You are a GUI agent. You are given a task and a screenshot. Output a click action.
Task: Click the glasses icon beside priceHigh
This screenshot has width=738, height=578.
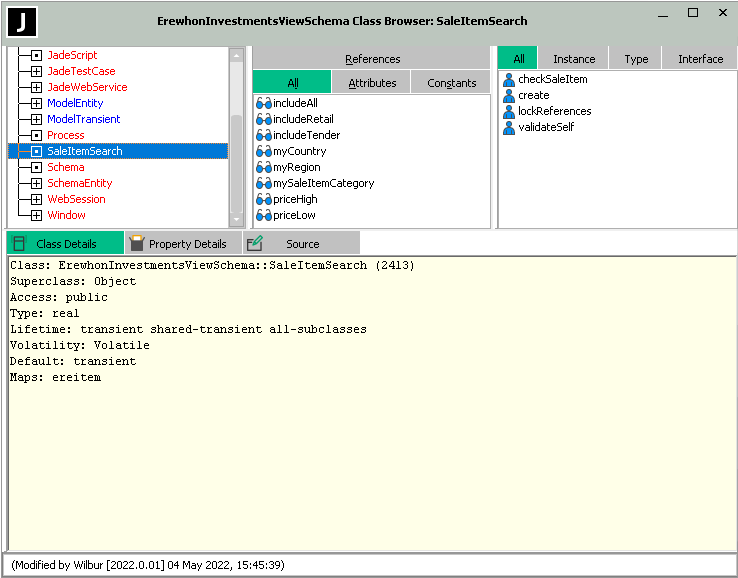coord(264,199)
